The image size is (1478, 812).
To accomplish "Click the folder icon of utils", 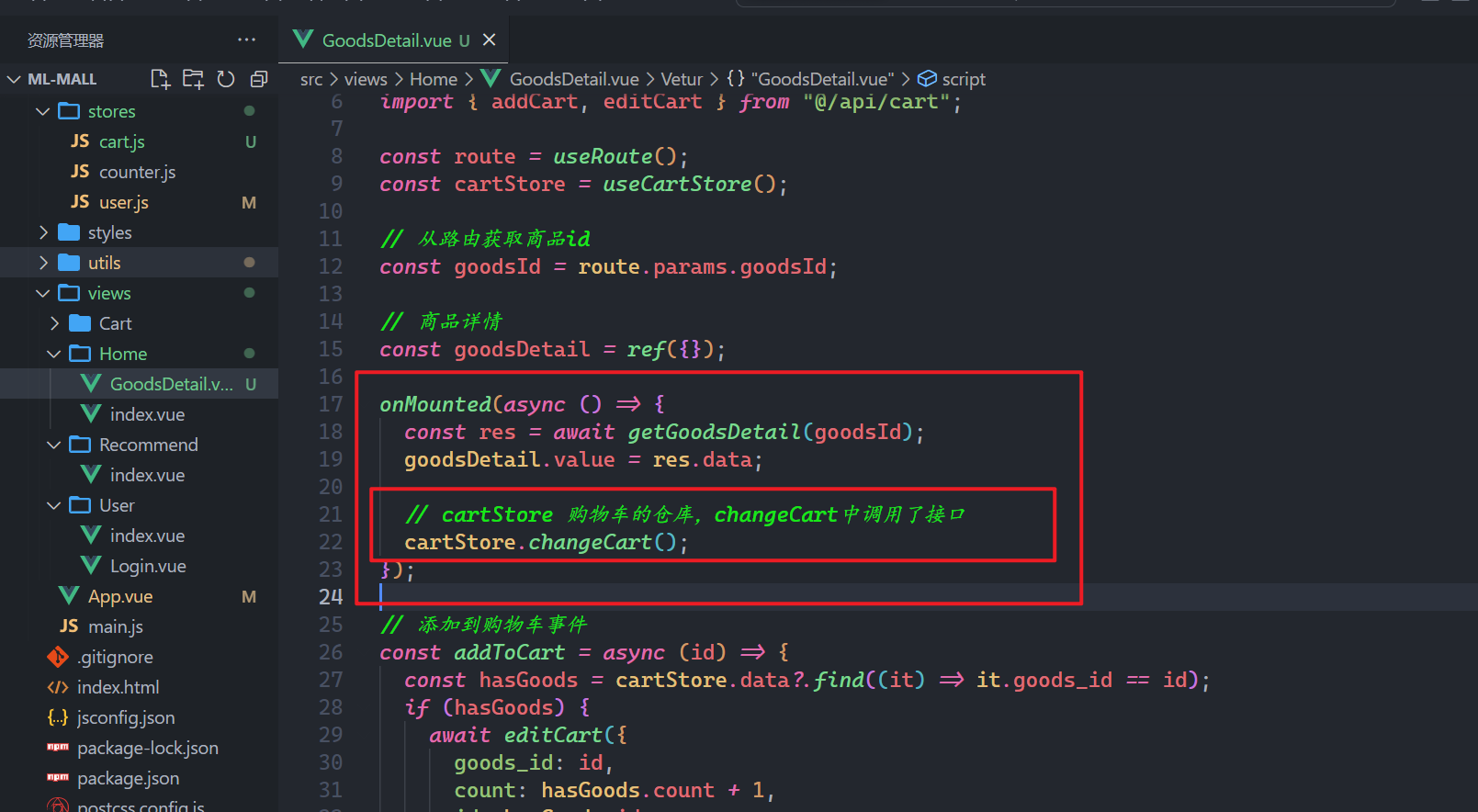I will click(x=69, y=263).
